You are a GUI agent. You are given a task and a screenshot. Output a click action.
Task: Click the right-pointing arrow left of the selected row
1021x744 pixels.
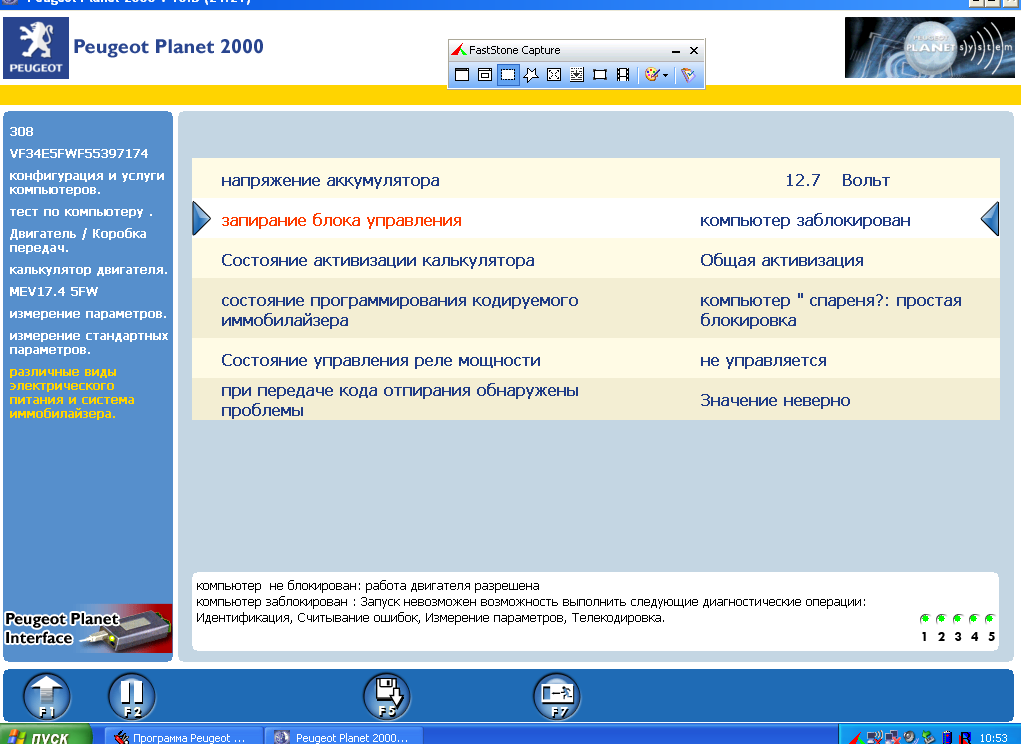click(x=201, y=219)
